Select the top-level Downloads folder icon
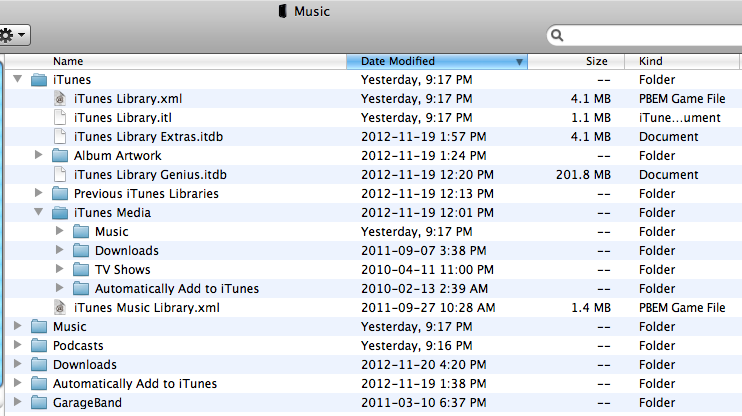742x416 pixels. pyautogui.click(x=39, y=364)
